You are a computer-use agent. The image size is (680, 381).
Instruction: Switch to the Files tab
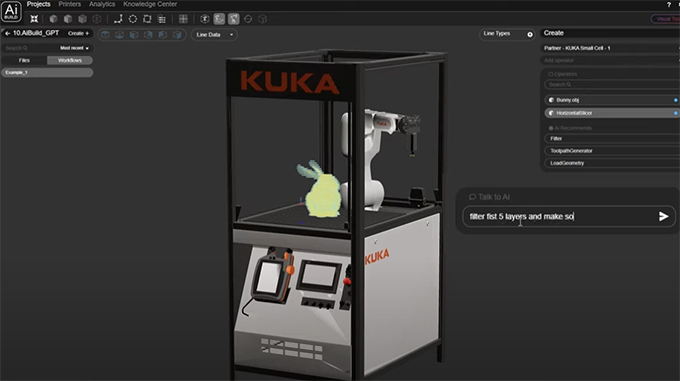pyautogui.click(x=24, y=60)
